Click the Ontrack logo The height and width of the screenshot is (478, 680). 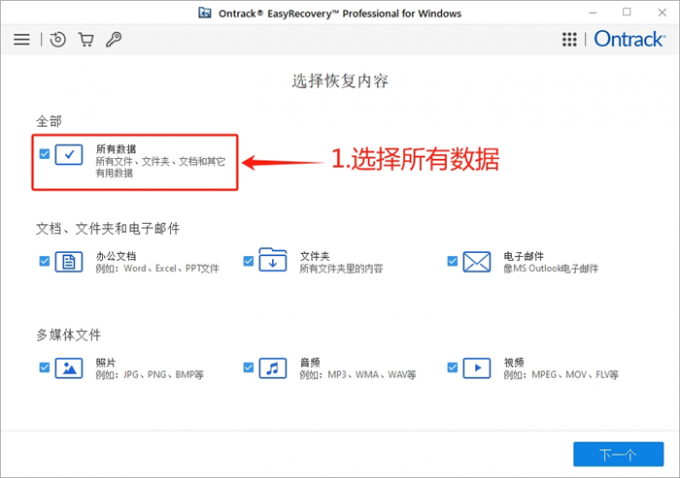pyautogui.click(x=629, y=39)
